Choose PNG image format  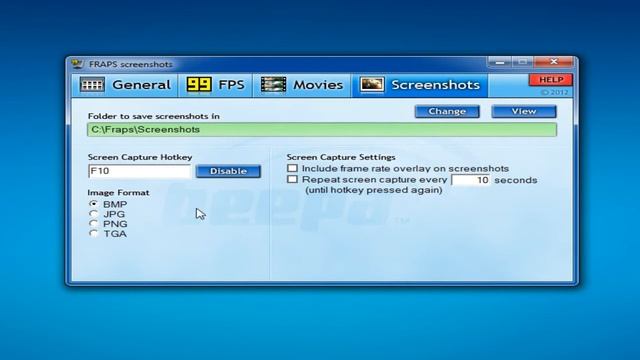click(x=94, y=223)
